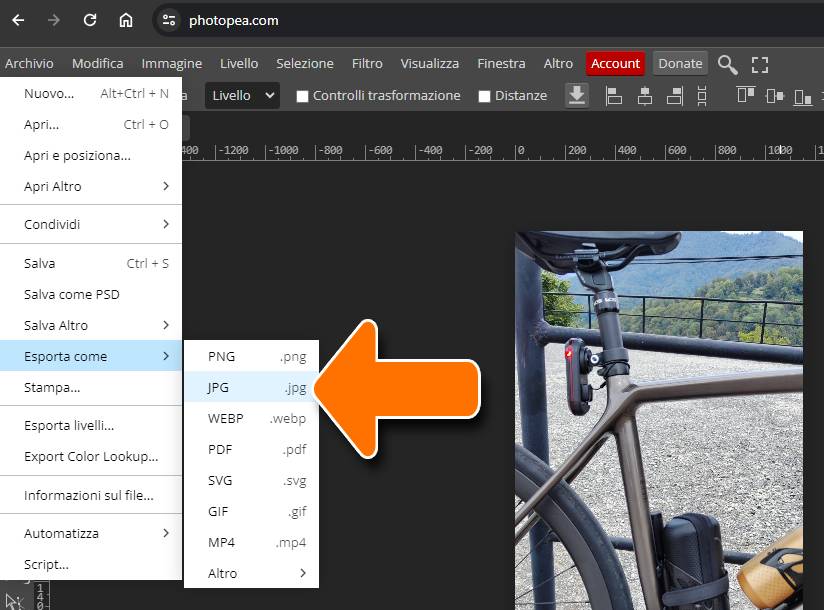The width and height of the screenshot is (824, 610).
Task: Reload the page with the refresh icon
Action: click(x=90, y=20)
